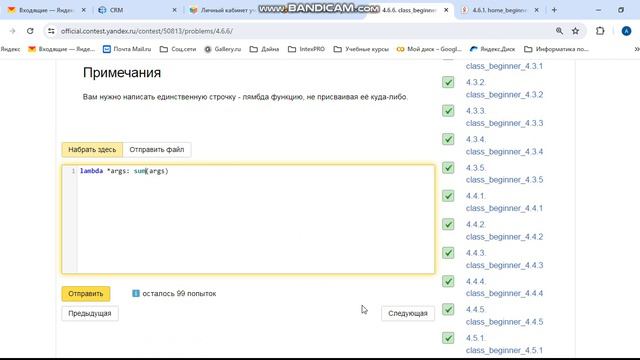Image resolution: width=640 pixels, height=360 pixels.
Task: Open the extensions puzzle icon
Action: (600, 31)
